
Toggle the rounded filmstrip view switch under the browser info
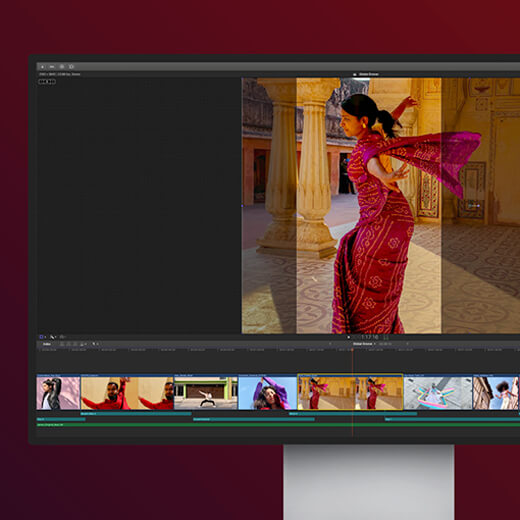[x=47, y=82]
